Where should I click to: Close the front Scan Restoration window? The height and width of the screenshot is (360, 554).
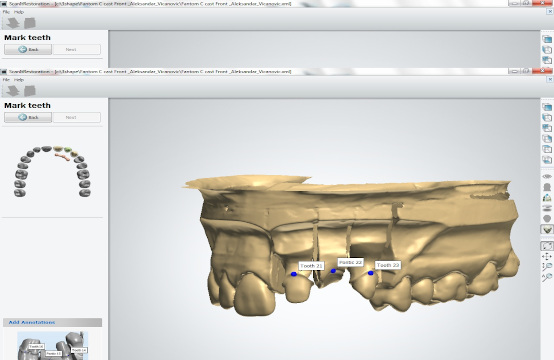pyautogui.click(x=542, y=71)
